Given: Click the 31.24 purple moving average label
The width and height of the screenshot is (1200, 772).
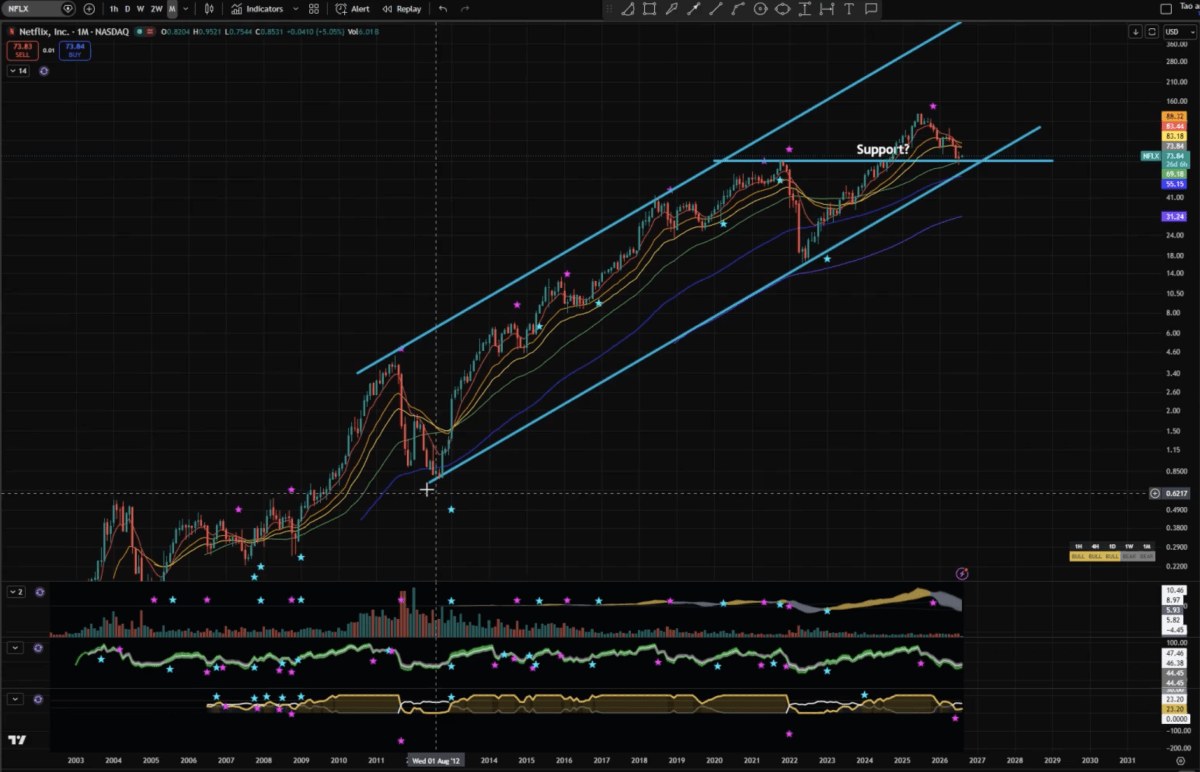Looking at the screenshot, I should (x=1175, y=216).
